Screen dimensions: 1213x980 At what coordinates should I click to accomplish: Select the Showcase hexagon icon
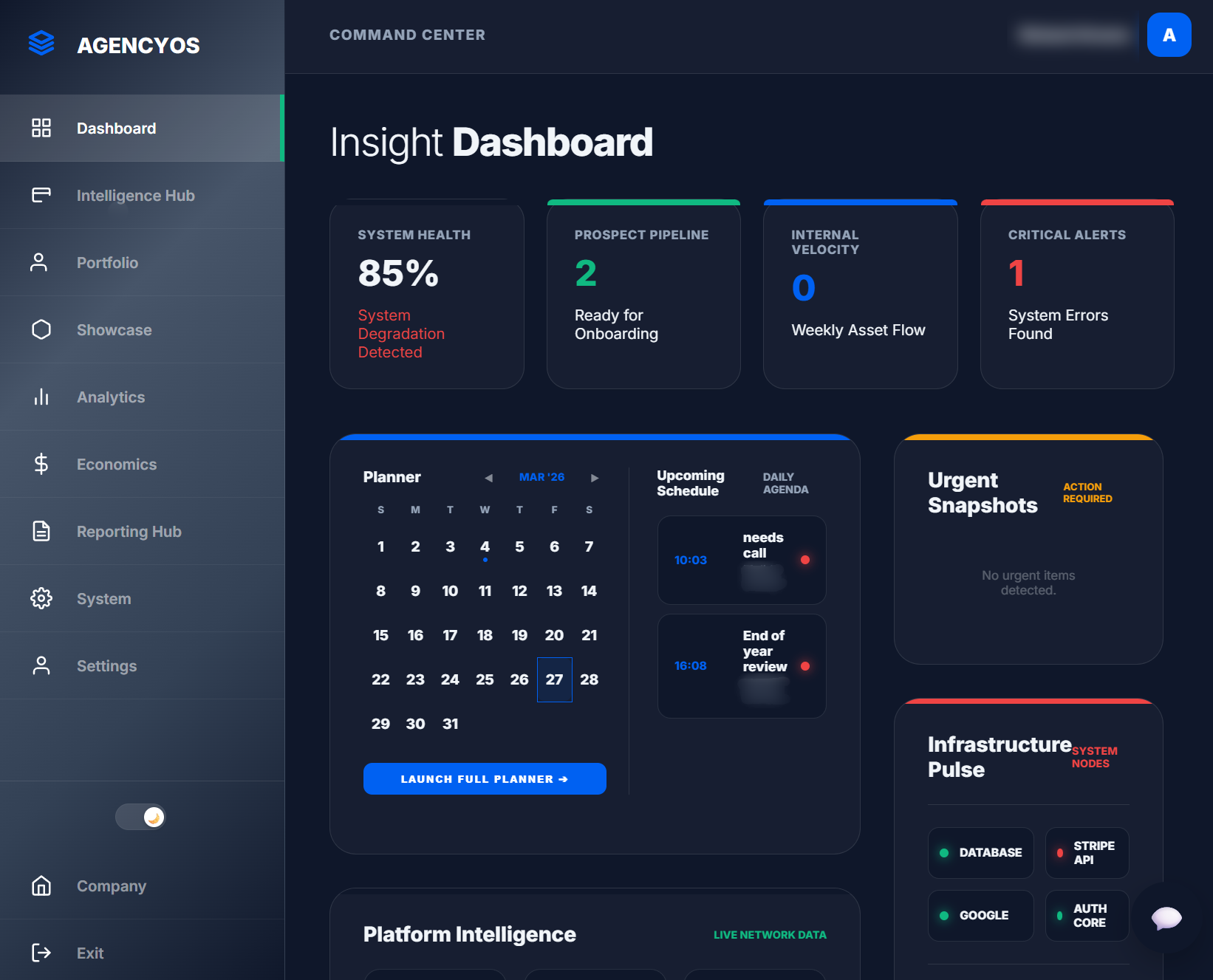tap(41, 329)
